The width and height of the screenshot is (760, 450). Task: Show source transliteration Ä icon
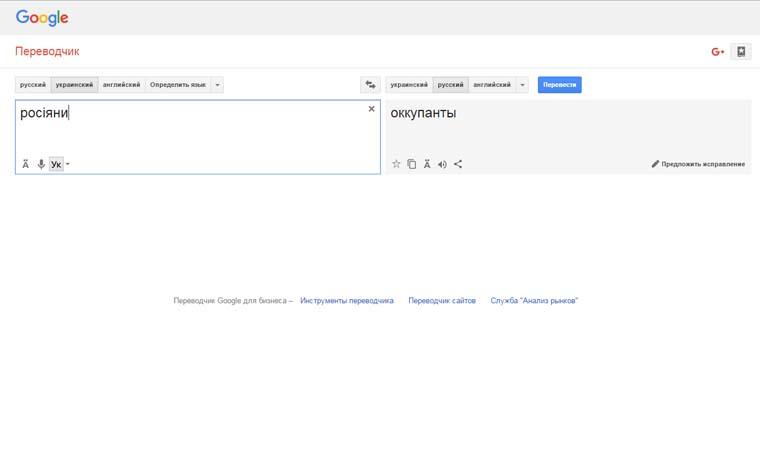click(x=26, y=164)
